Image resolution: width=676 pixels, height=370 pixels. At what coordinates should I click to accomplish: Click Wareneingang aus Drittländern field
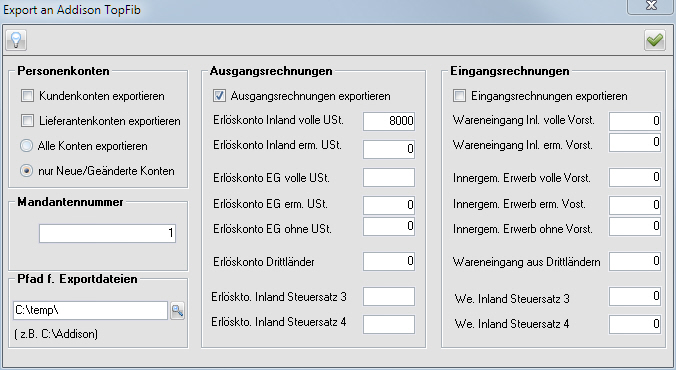(x=635, y=261)
